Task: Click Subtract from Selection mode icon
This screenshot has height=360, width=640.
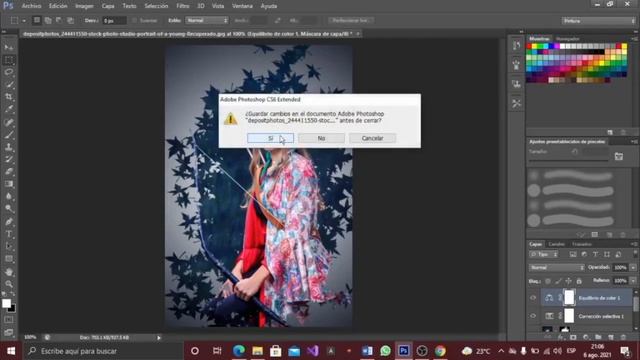Action: [59, 20]
